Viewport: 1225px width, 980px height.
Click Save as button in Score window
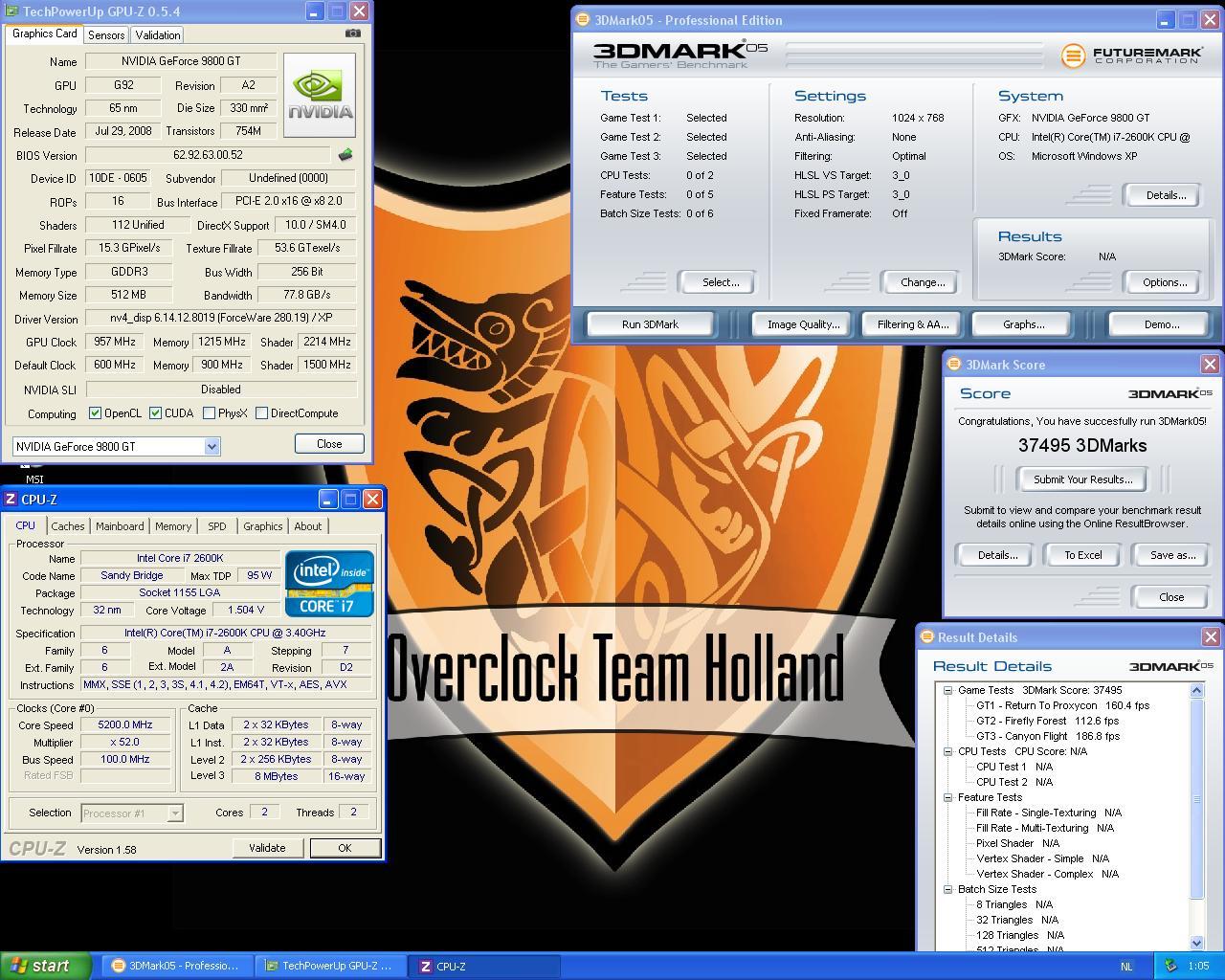1172,555
